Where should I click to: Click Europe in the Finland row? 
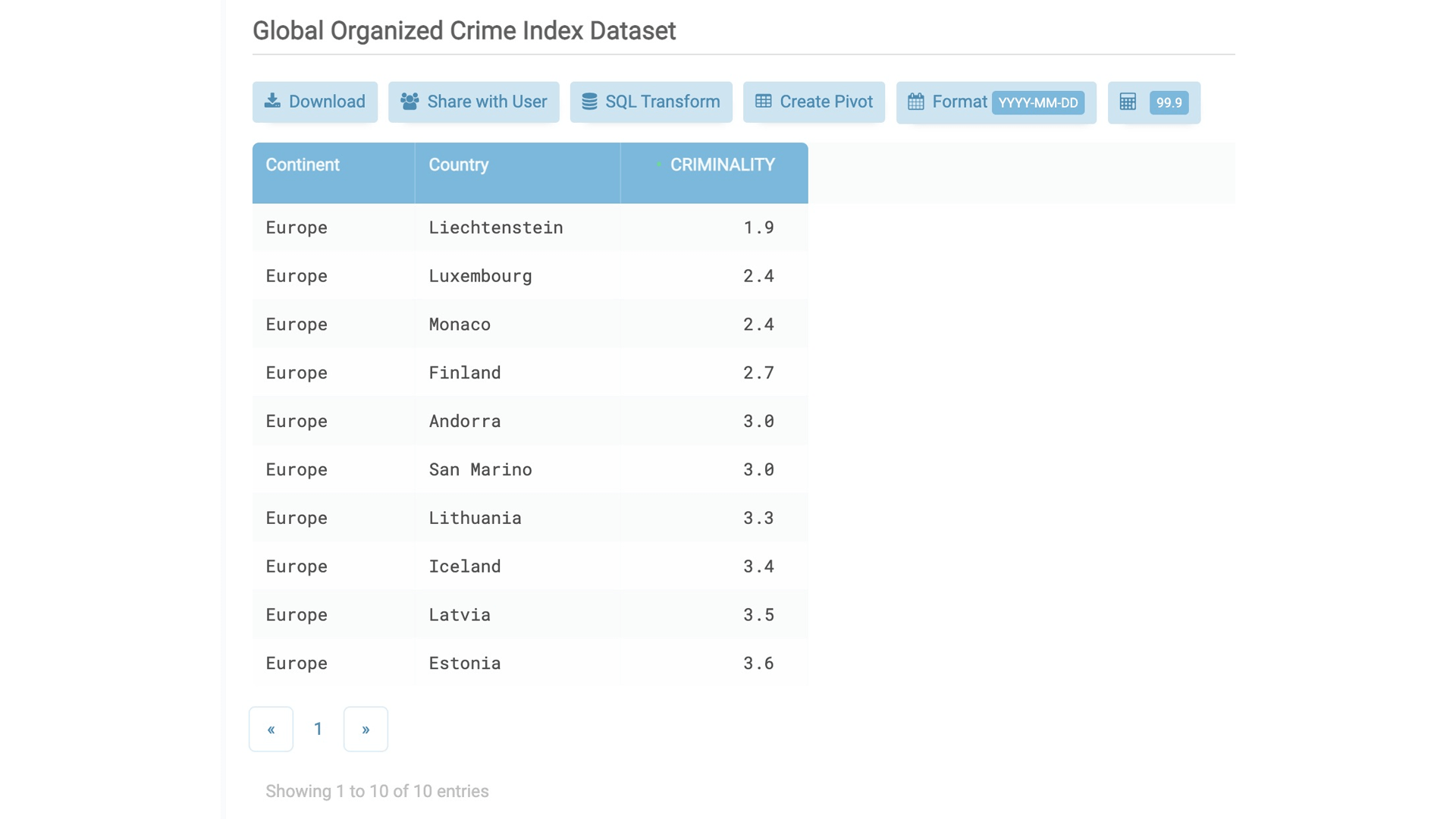point(297,373)
